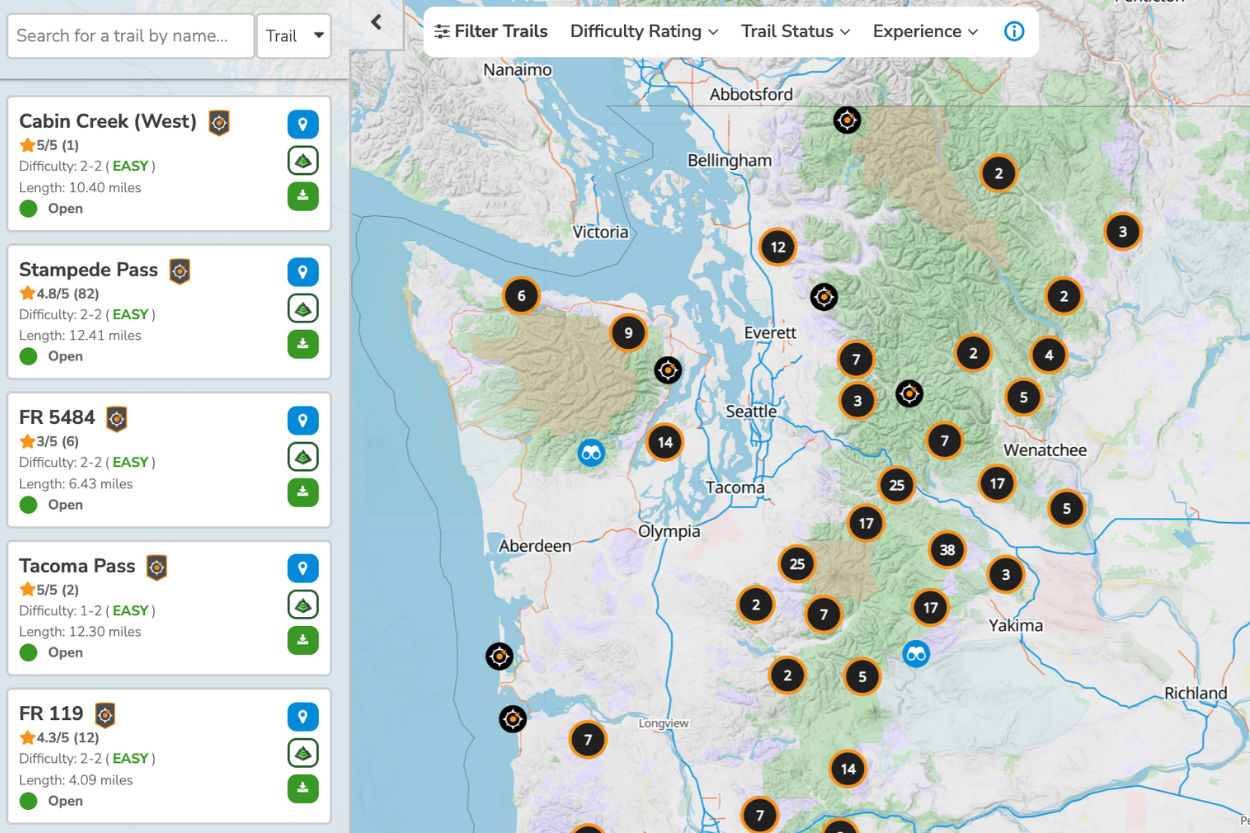Download Stampede Pass trail file

pos(303,344)
